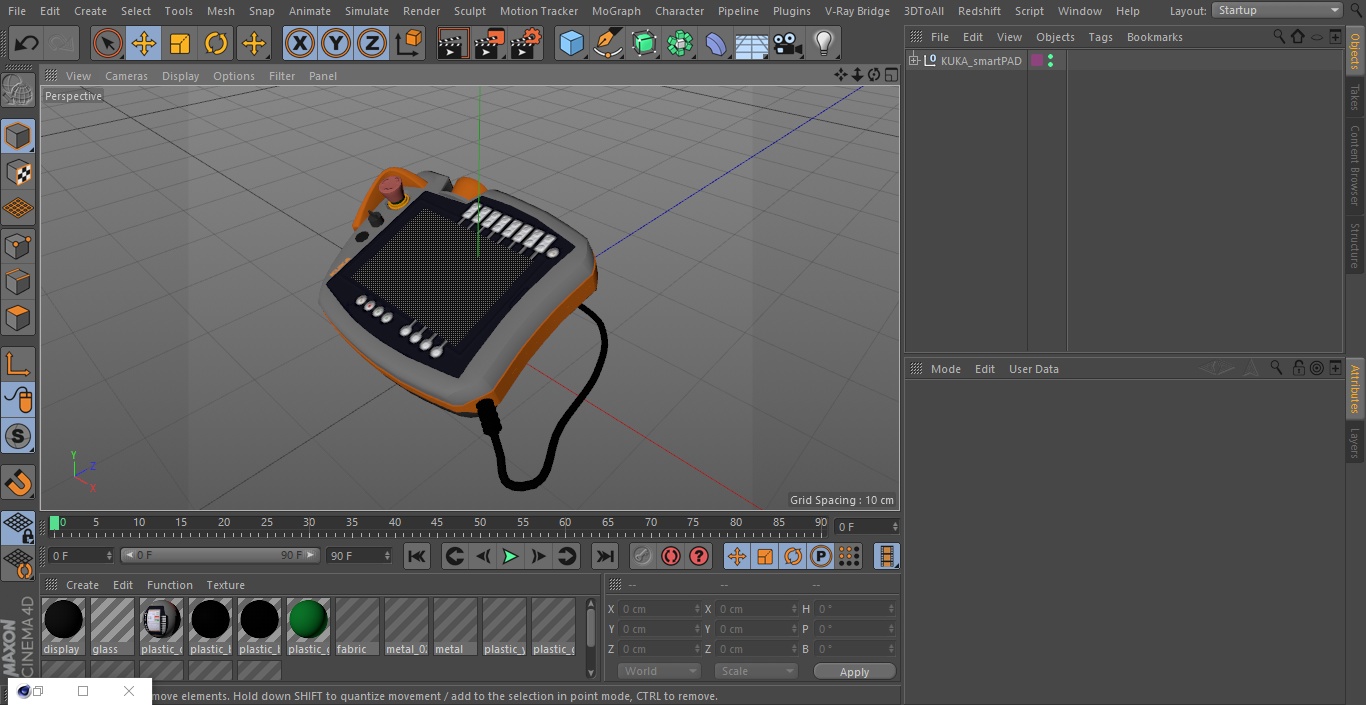Open the Scale mode dropdown

tap(756, 671)
